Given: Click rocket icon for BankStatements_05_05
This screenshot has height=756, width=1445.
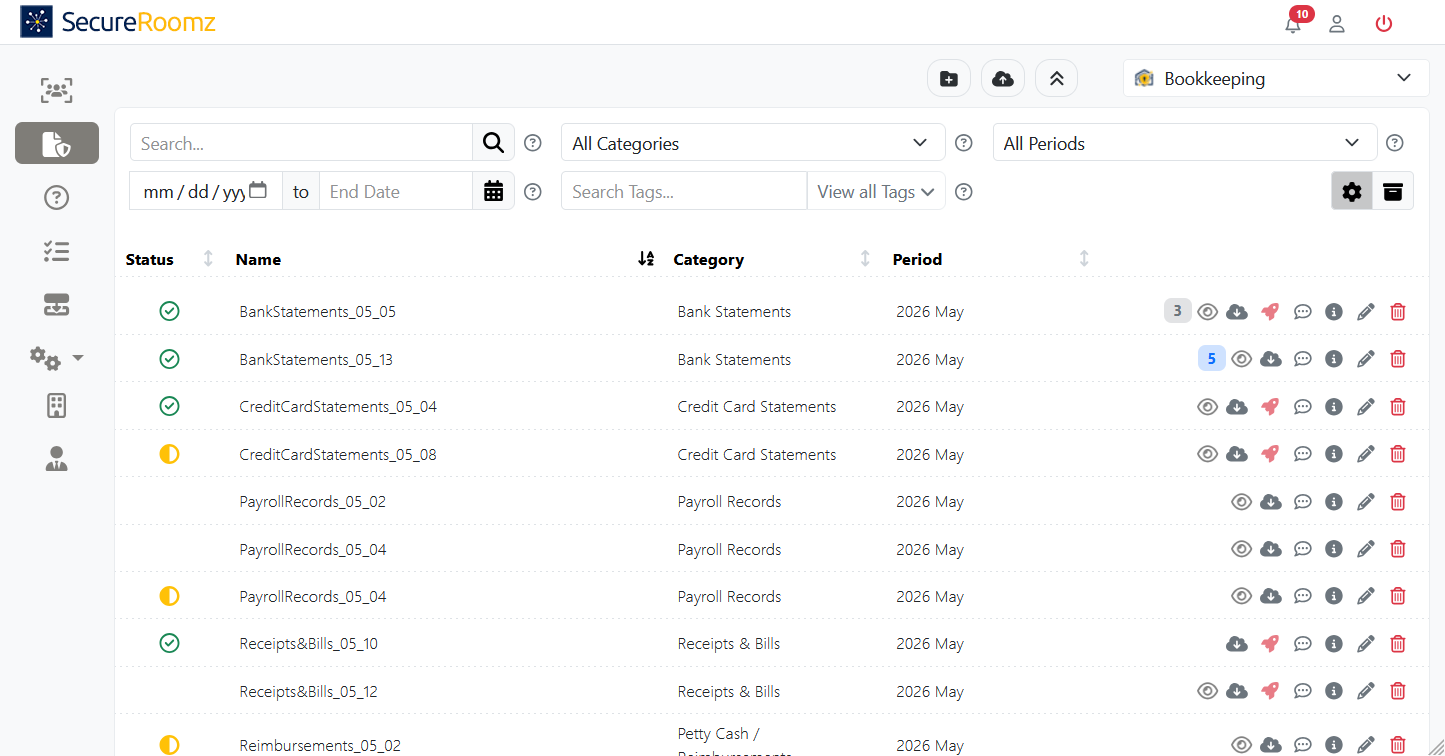Looking at the screenshot, I should [1270, 311].
